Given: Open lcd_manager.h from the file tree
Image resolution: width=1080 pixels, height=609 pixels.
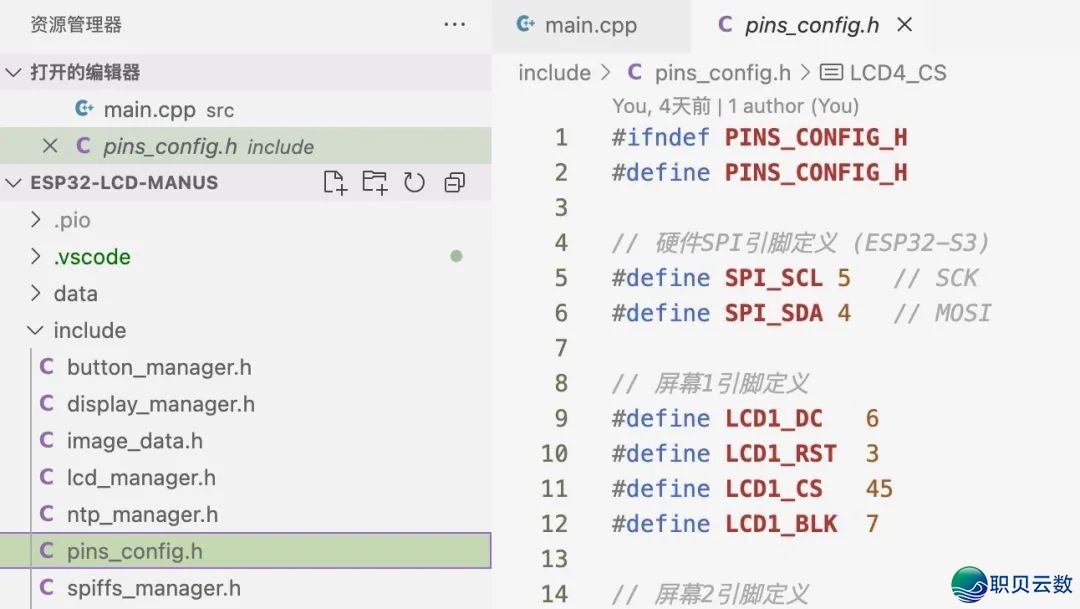Looking at the screenshot, I should (x=140, y=478).
